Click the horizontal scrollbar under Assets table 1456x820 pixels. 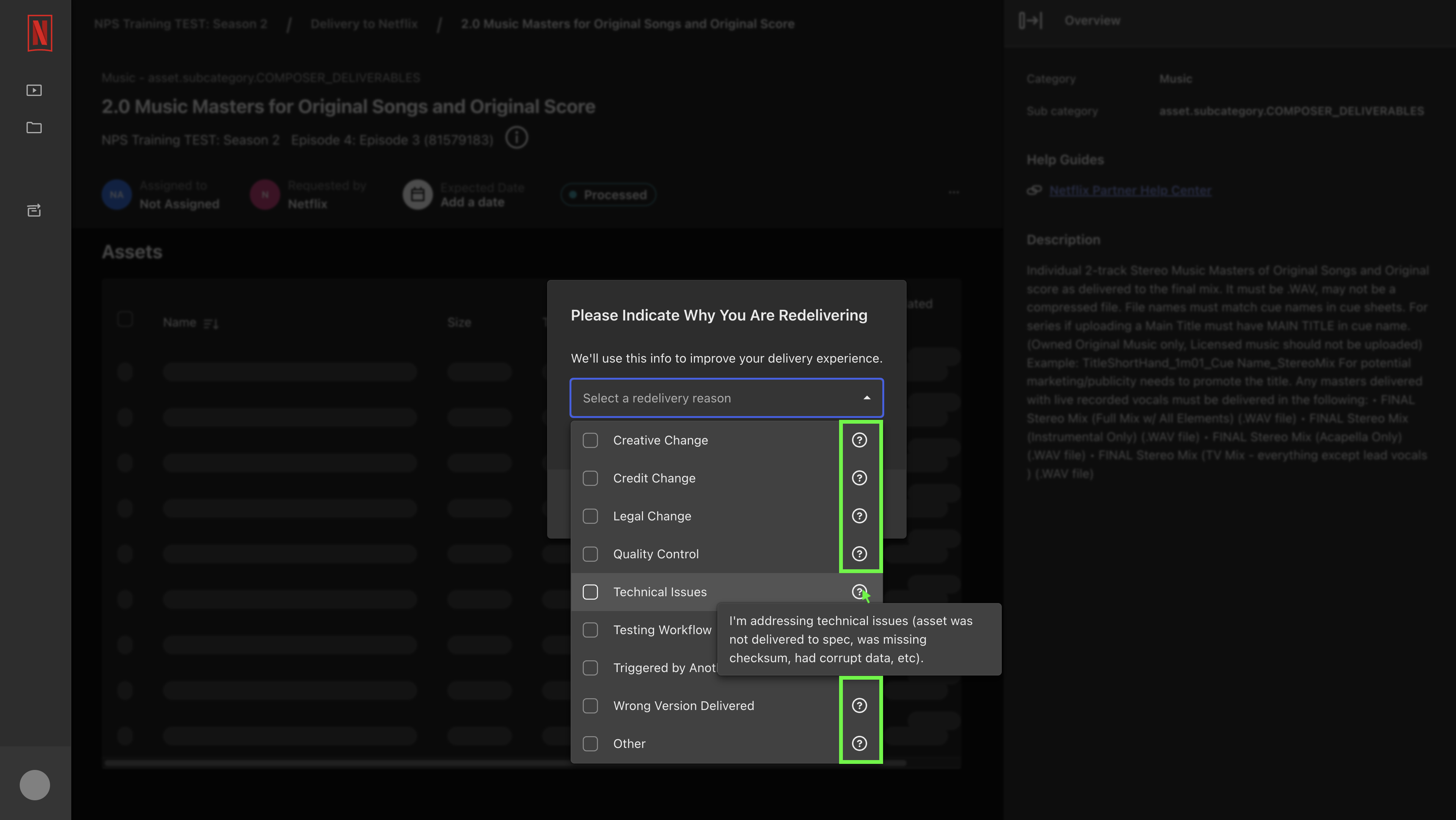505,763
